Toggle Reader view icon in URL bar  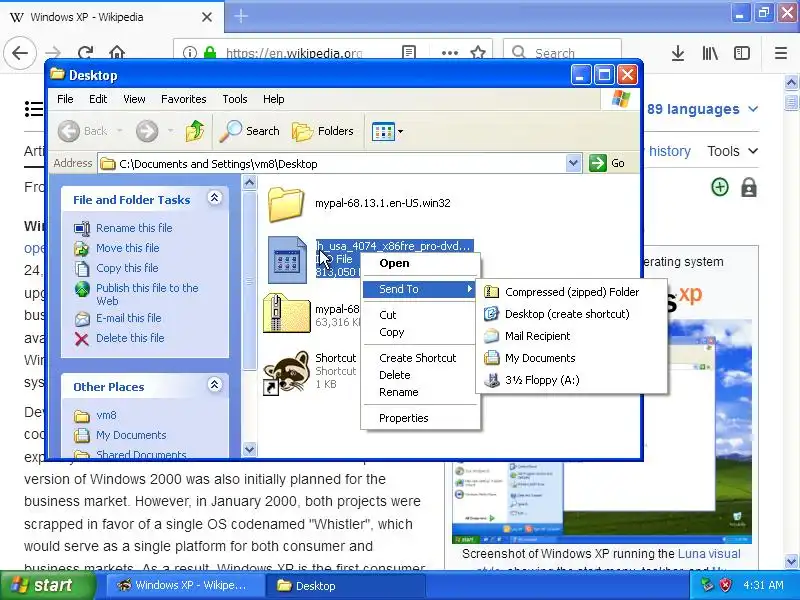coord(409,53)
